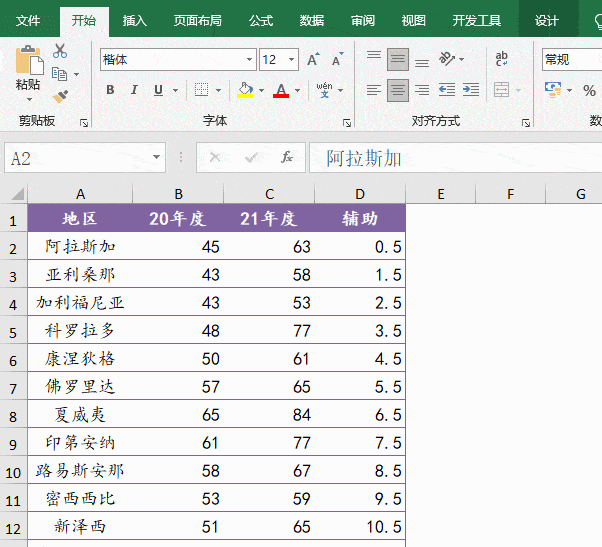Select cell with 夏威夷
The image size is (602, 547).
80,414
